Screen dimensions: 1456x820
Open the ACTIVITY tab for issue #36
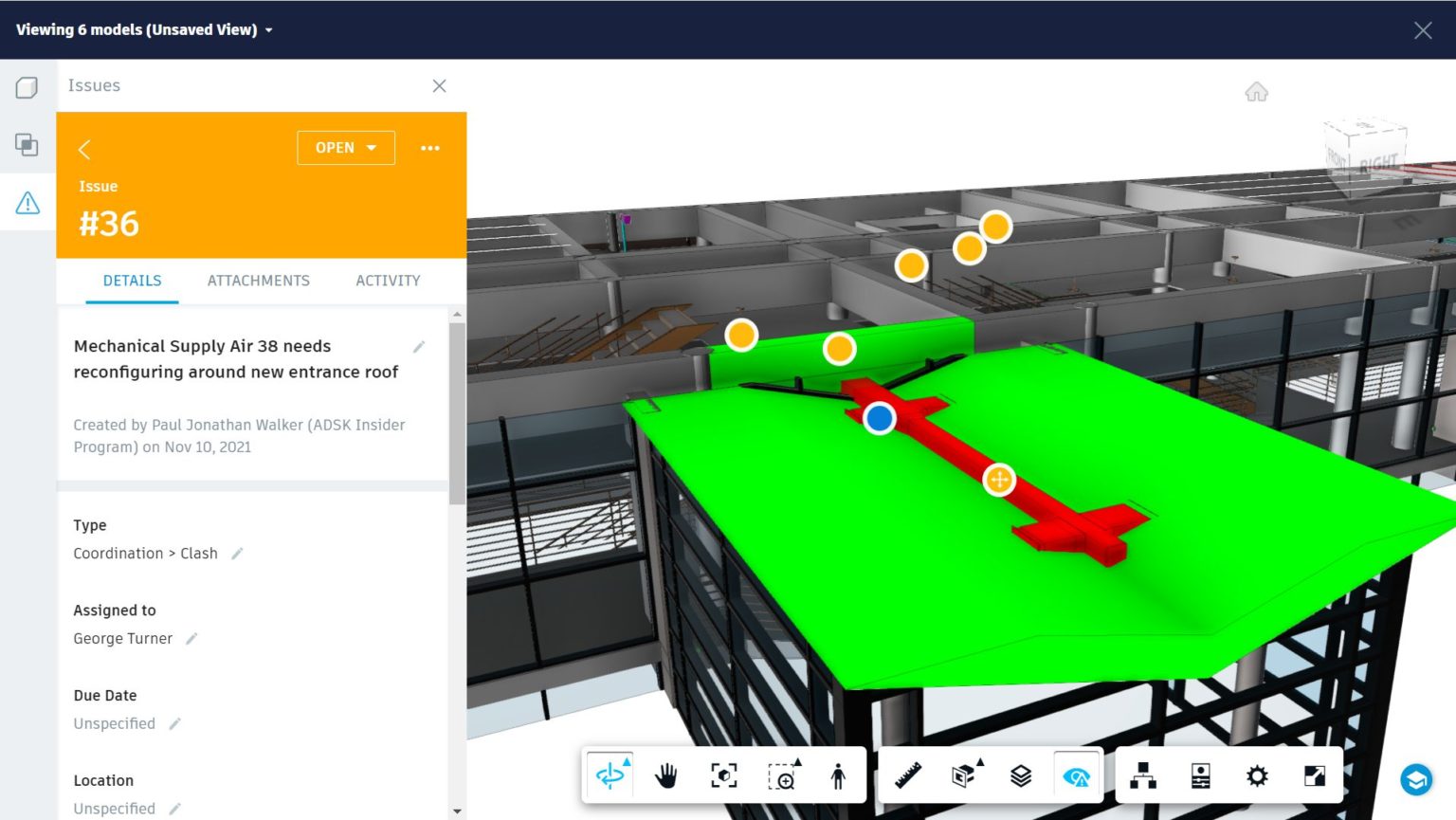click(x=388, y=281)
